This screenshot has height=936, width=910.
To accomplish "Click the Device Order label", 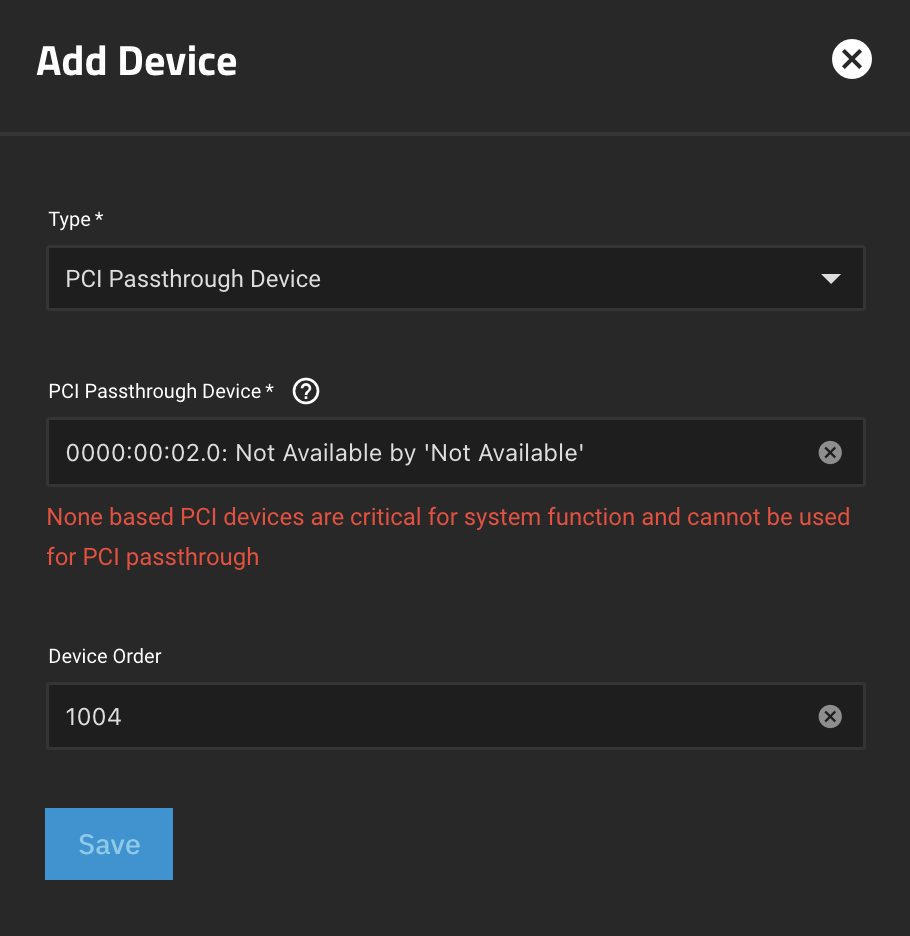I will coord(104,656).
